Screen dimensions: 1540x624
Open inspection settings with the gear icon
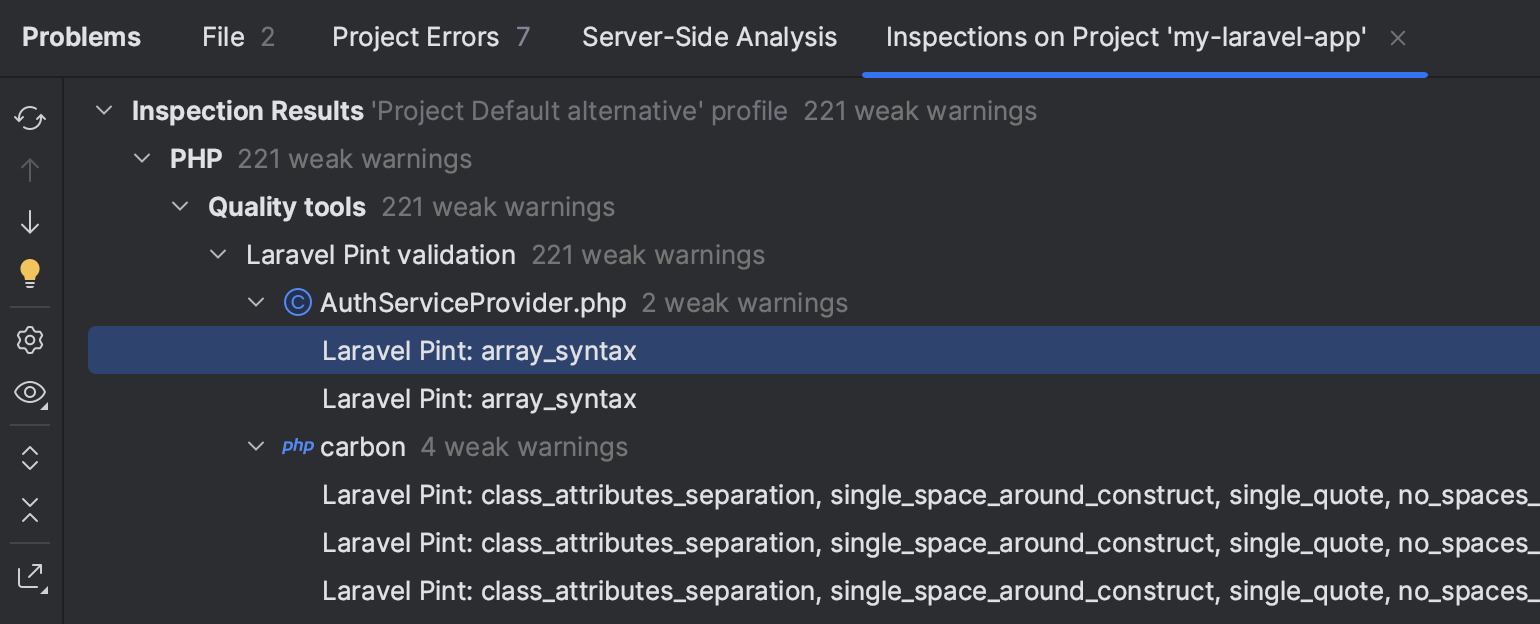pos(29,340)
